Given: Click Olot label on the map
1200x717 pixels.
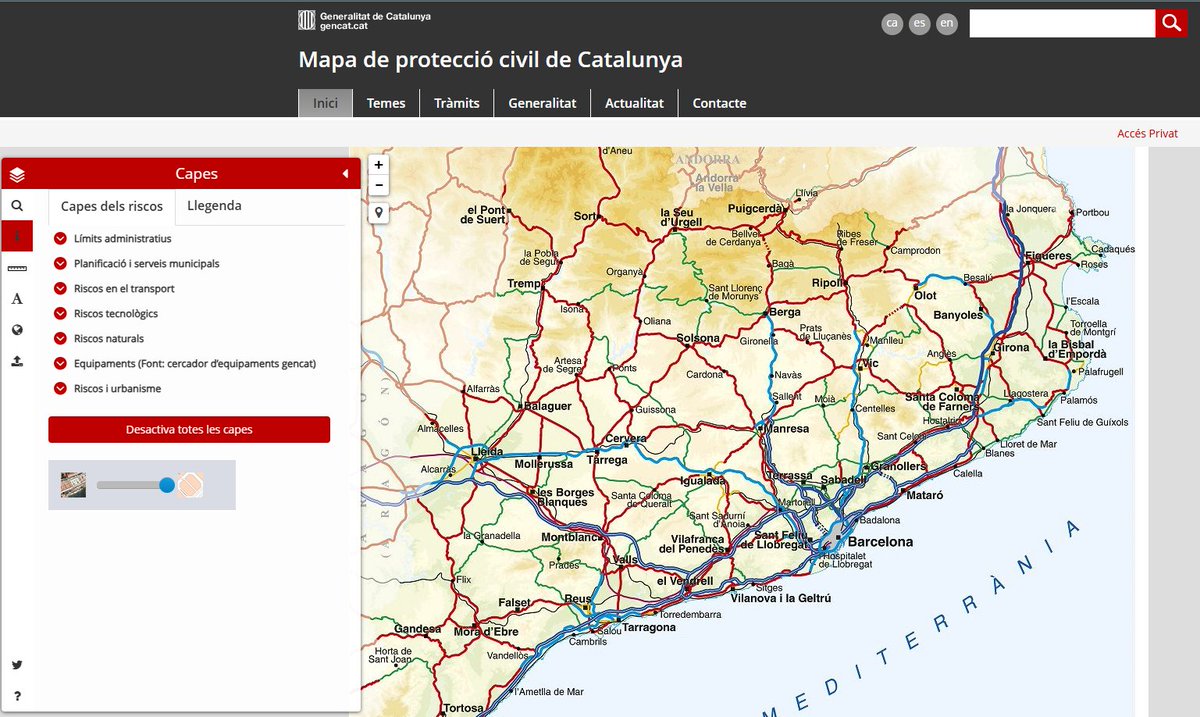Looking at the screenshot, I should [925, 296].
